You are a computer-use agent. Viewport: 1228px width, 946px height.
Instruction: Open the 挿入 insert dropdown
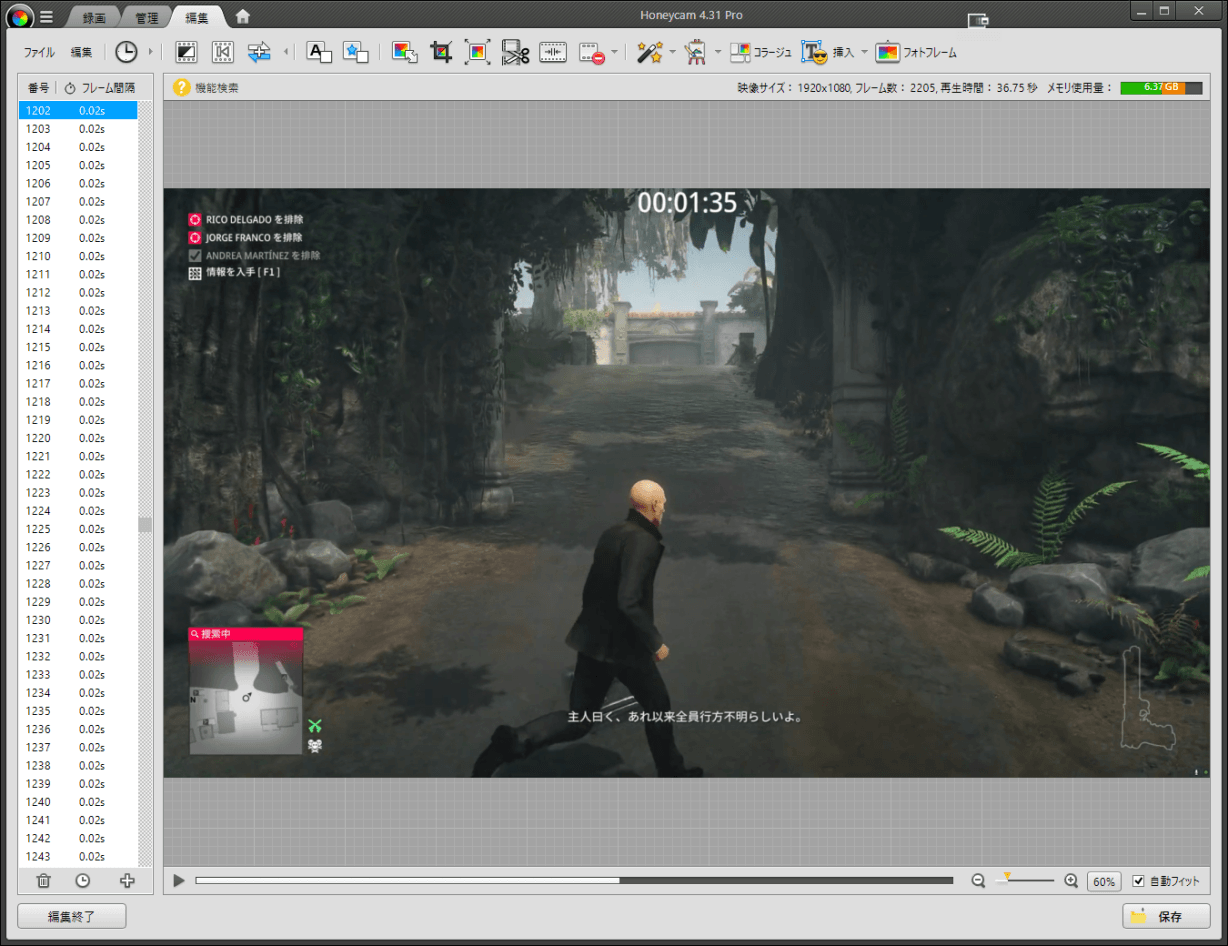[x=865, y=52]
